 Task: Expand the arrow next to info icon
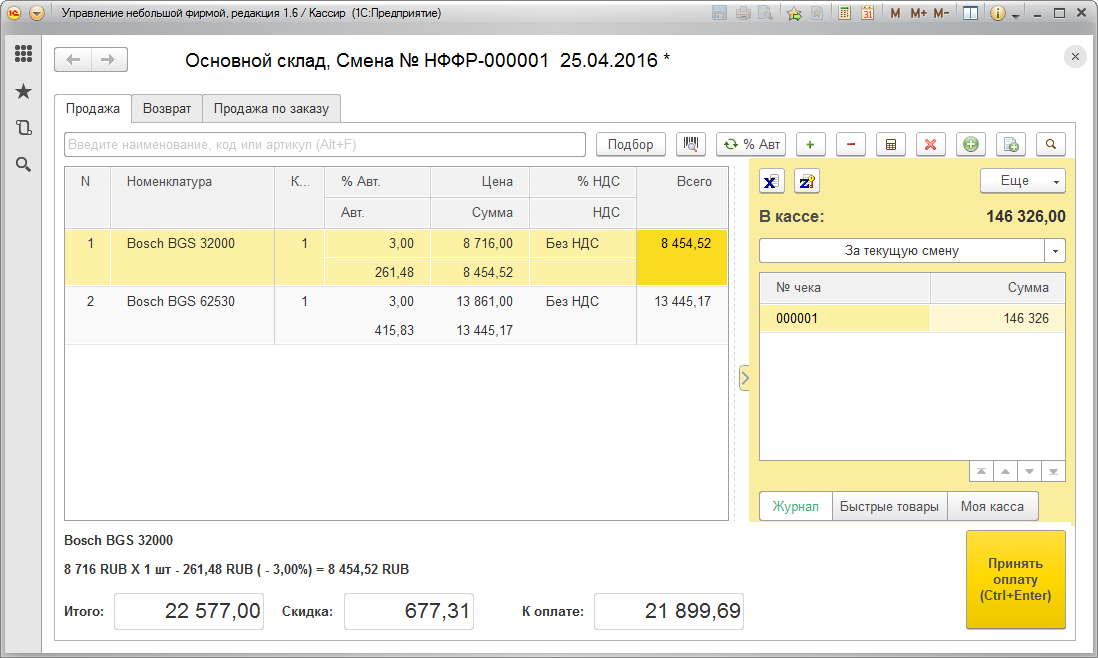click(x=1015, y=15)
